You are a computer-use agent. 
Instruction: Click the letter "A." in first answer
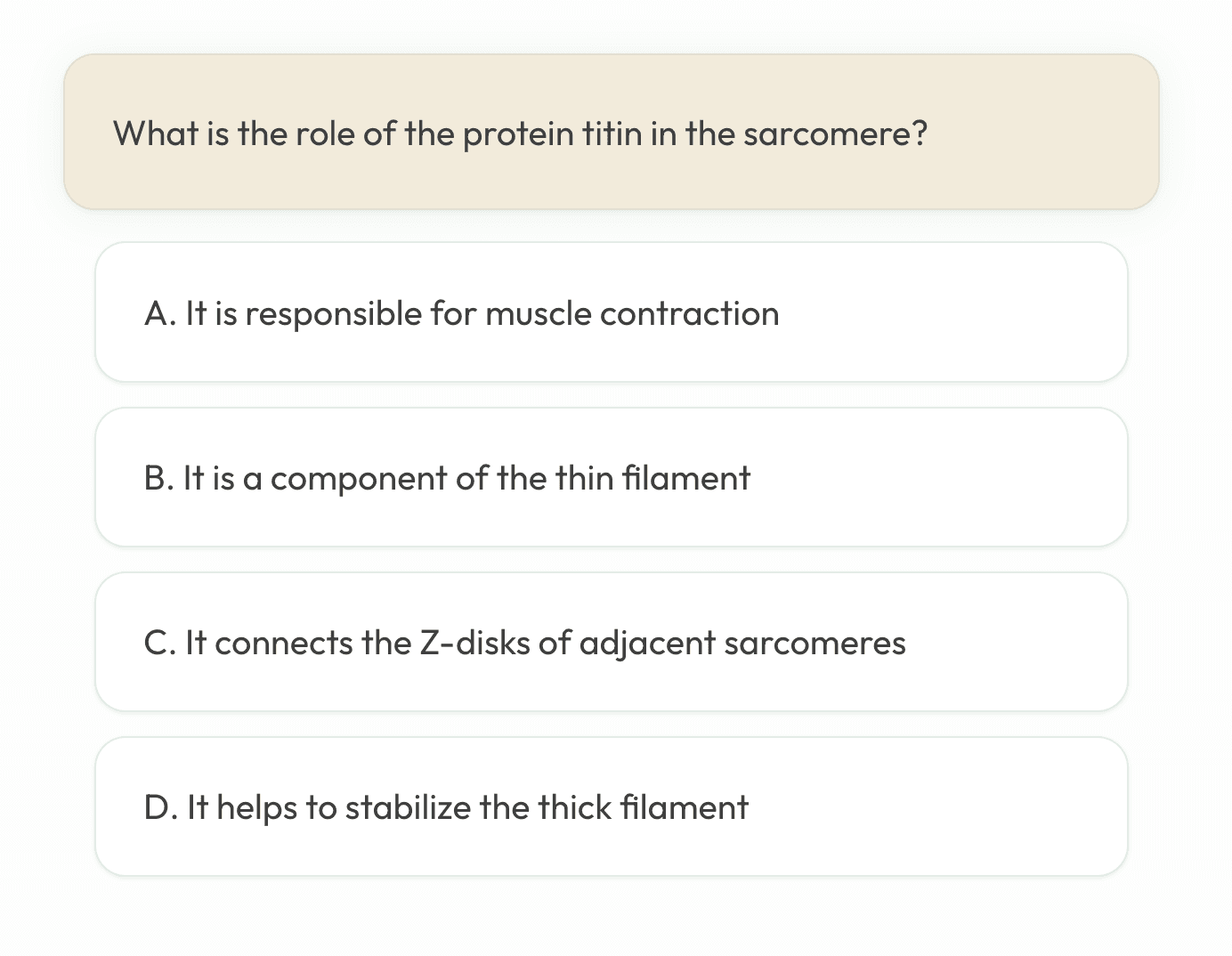(x=158, y=313)
